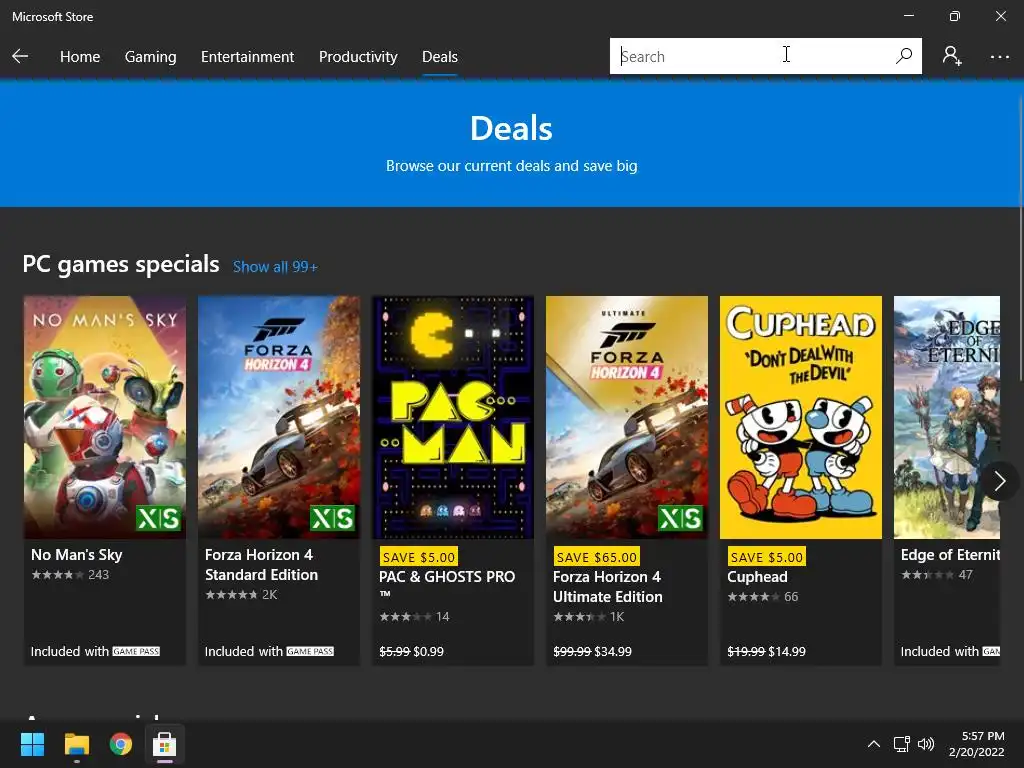
Task: Click the PC games specials heading
Action: point(121,264)
